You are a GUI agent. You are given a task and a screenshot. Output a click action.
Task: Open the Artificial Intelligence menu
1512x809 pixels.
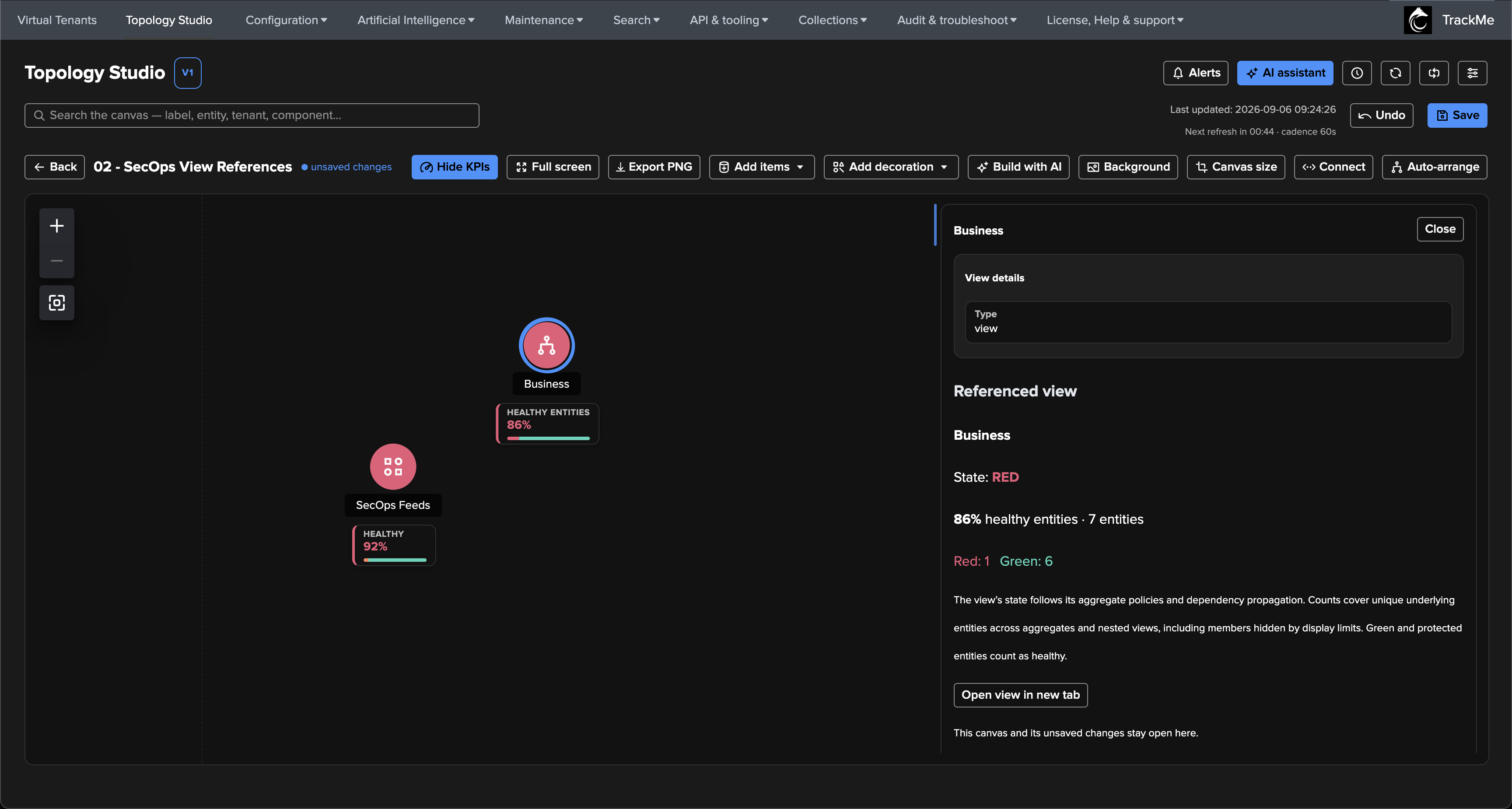click(416, 20)
